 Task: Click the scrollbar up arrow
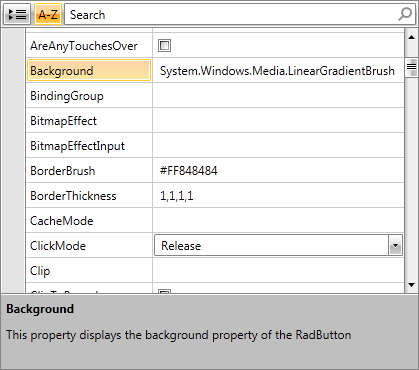(411, 37)
